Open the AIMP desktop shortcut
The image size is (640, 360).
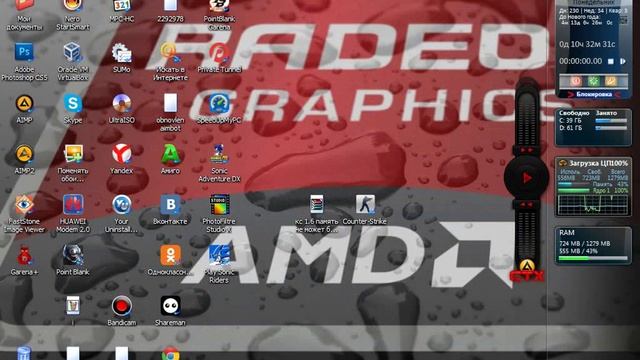point(24,104)
